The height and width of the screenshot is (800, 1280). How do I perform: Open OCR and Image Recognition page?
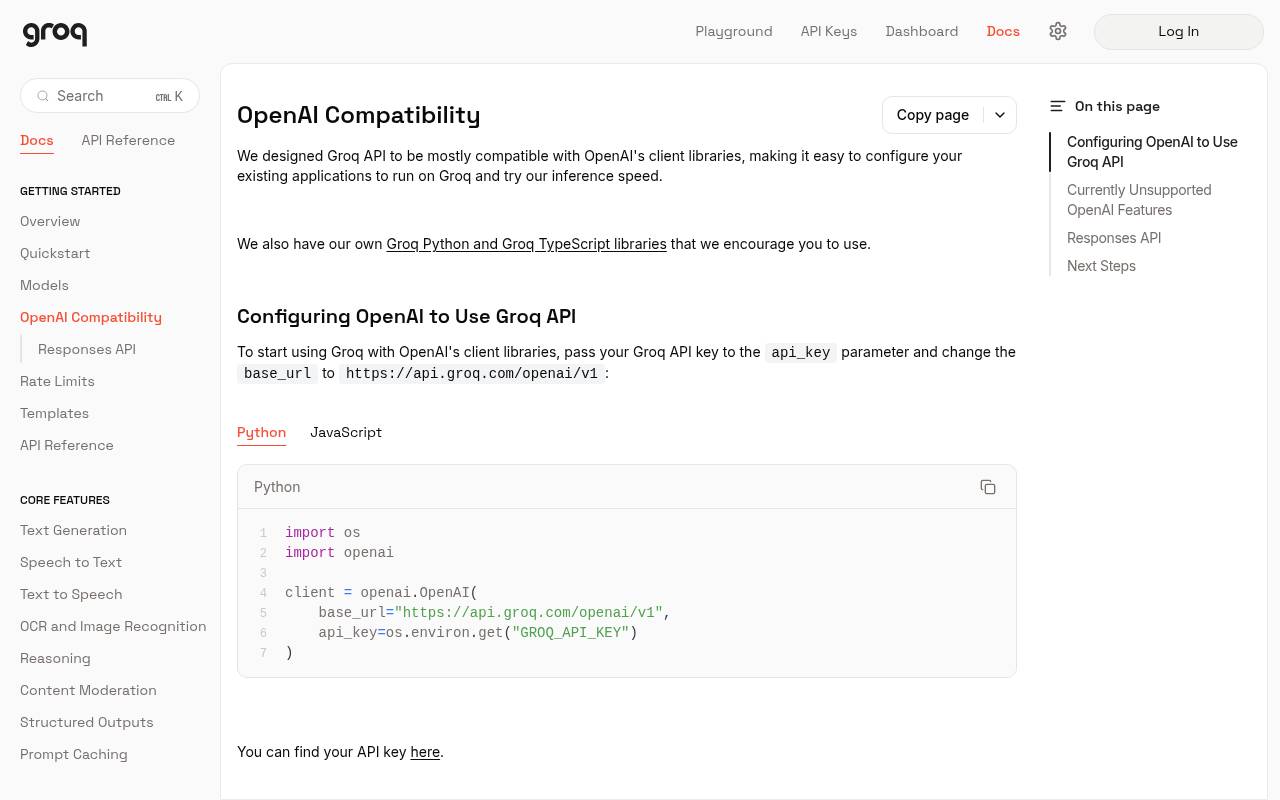[x=113, y=626]
